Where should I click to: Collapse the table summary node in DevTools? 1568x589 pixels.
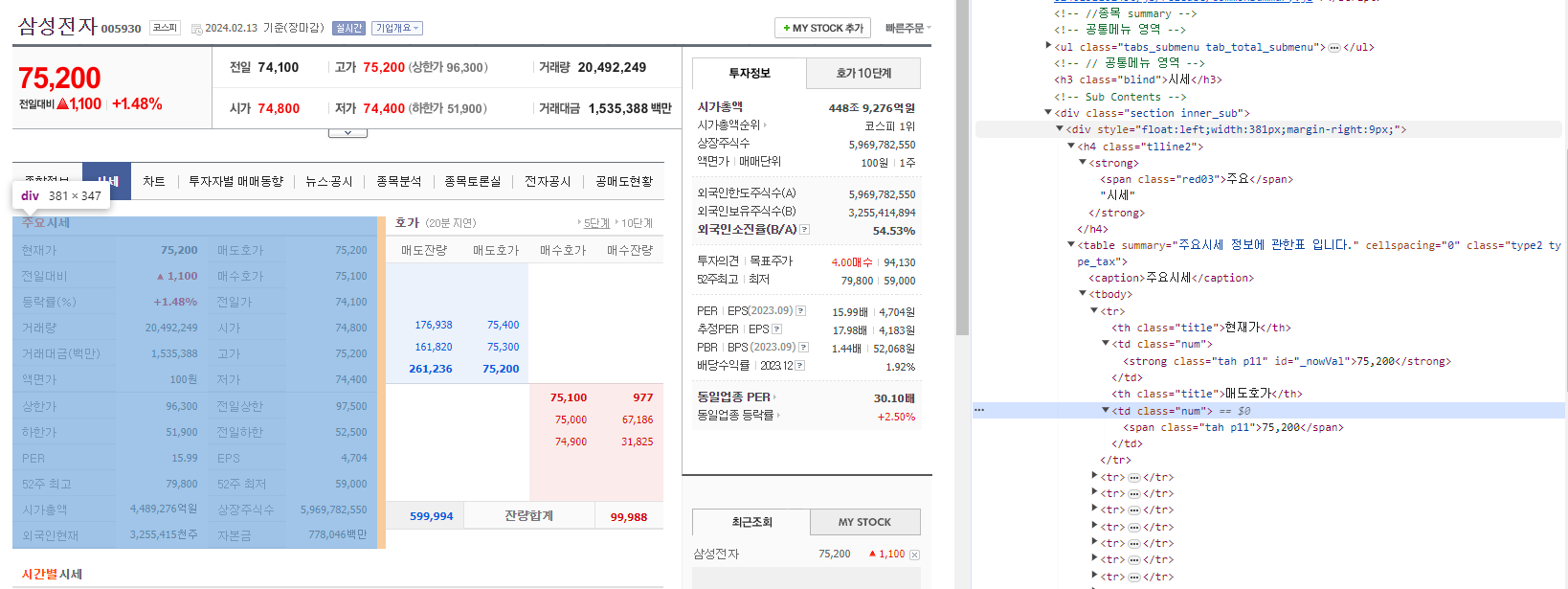1071,245
